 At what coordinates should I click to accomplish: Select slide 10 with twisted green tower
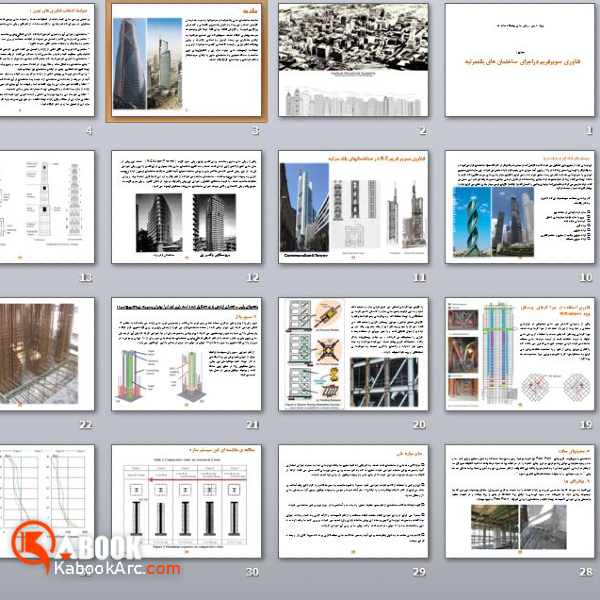click(x=520, y=207)
